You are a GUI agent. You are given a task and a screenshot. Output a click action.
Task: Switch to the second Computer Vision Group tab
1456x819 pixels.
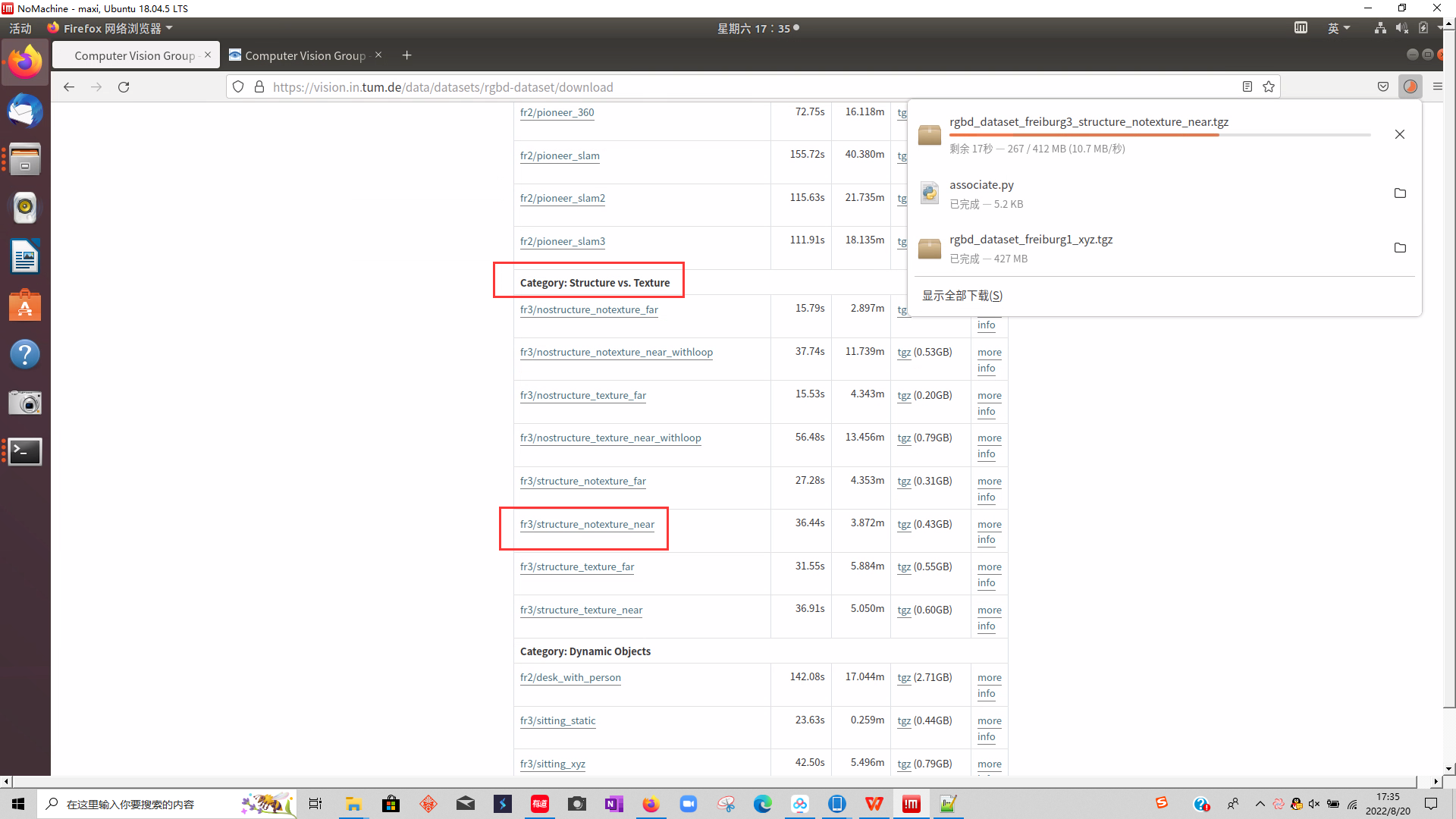[x=305, y=55]
